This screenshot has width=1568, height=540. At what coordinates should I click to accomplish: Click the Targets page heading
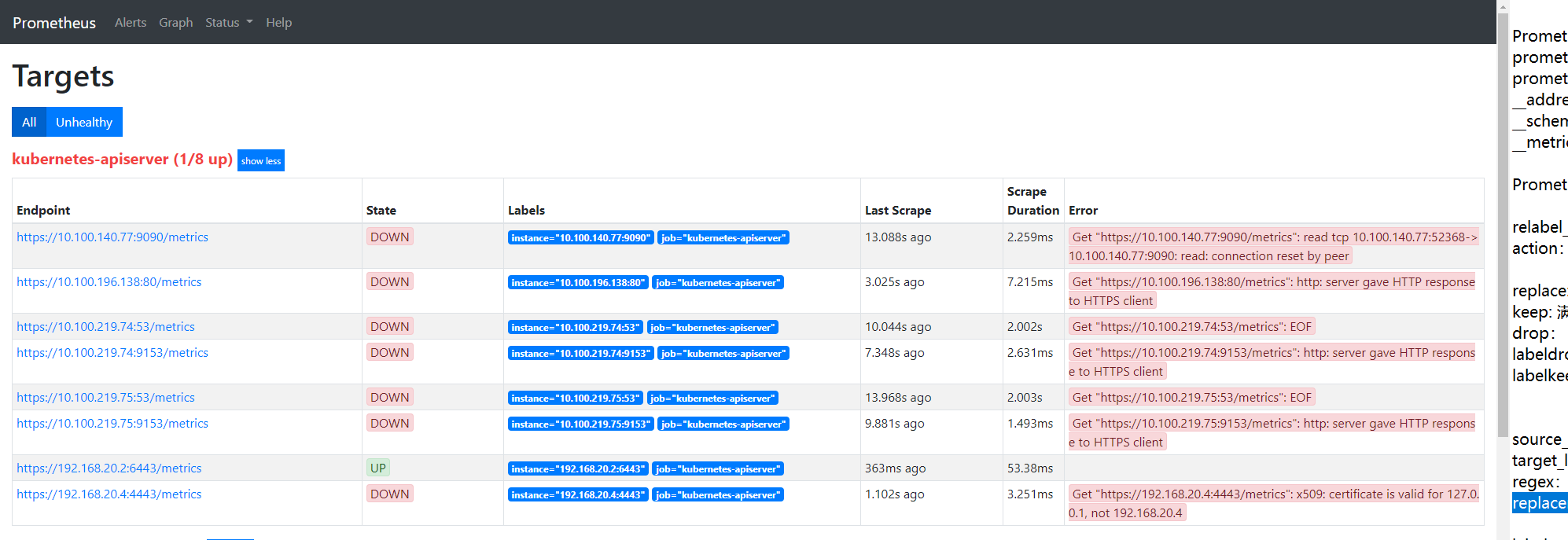[x=63, y=76]
